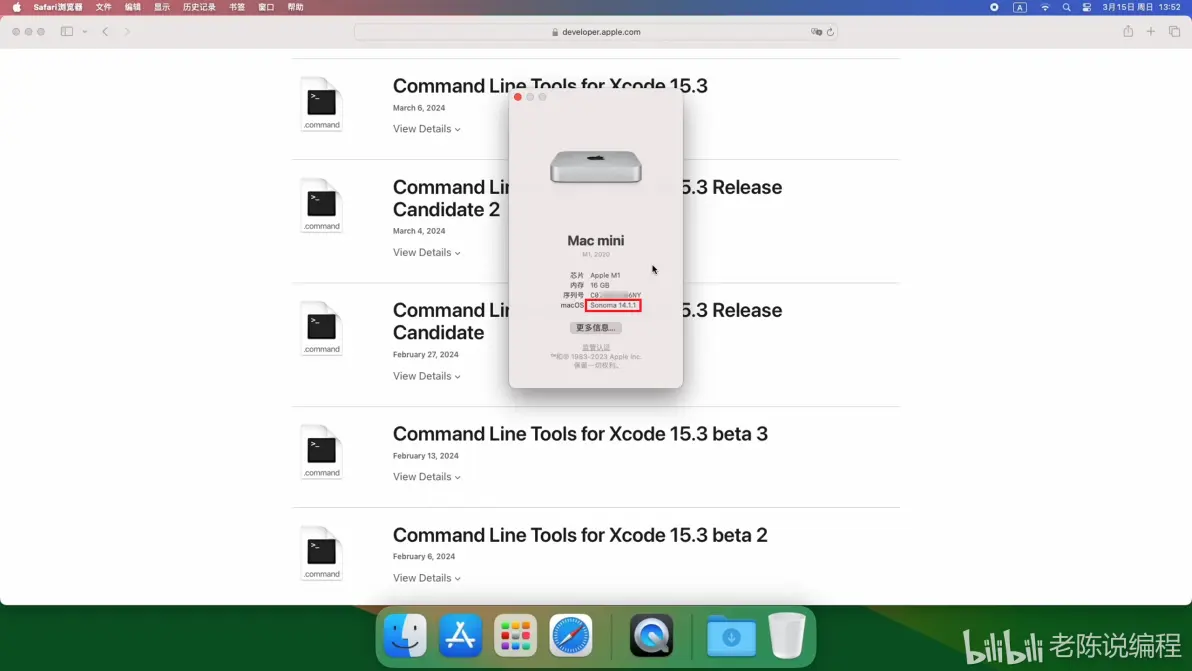Screen dimensions: 1192x671
Task: Open the Safari浏览器 menu
Action: pyautogui.click(x=58, y=8)
